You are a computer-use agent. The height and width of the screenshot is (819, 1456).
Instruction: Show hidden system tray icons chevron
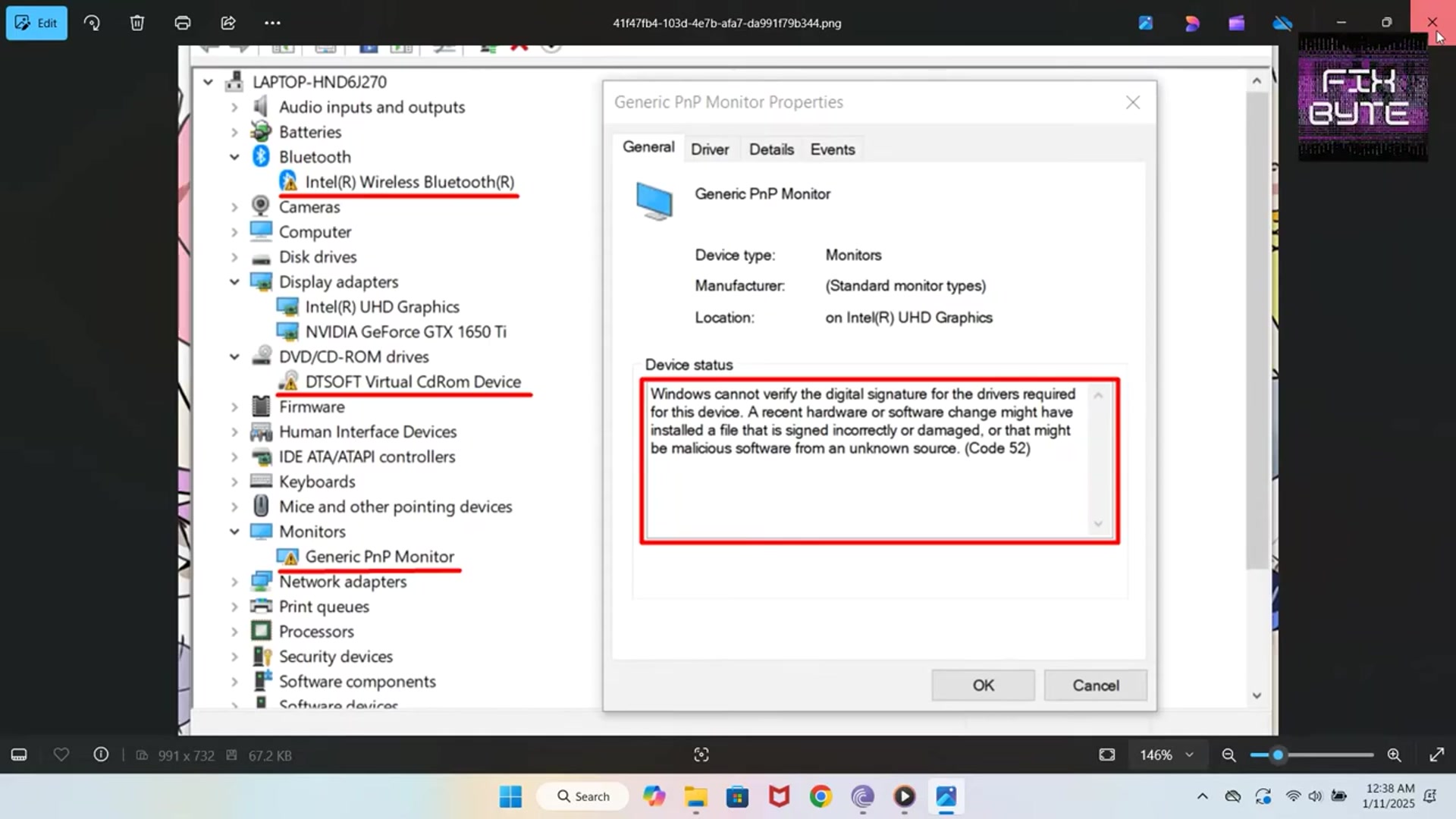click(1202, 796)
